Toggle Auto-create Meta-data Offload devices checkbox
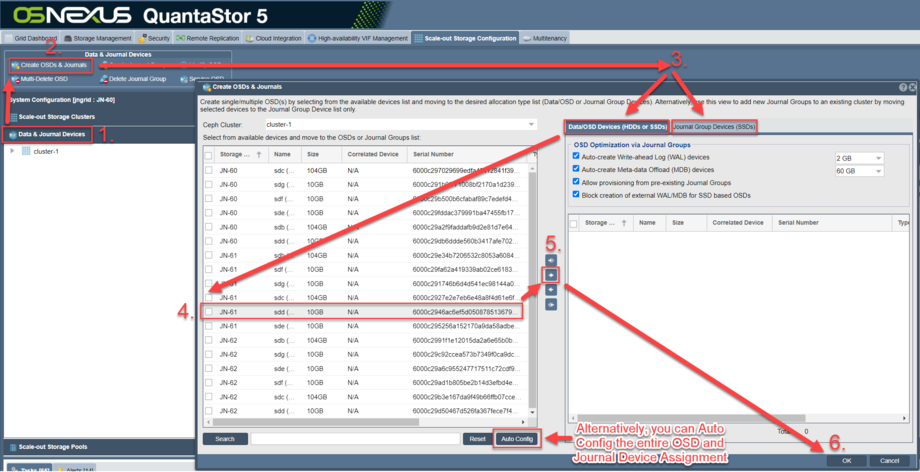The image size is (920, 472). tap(576, 170)
